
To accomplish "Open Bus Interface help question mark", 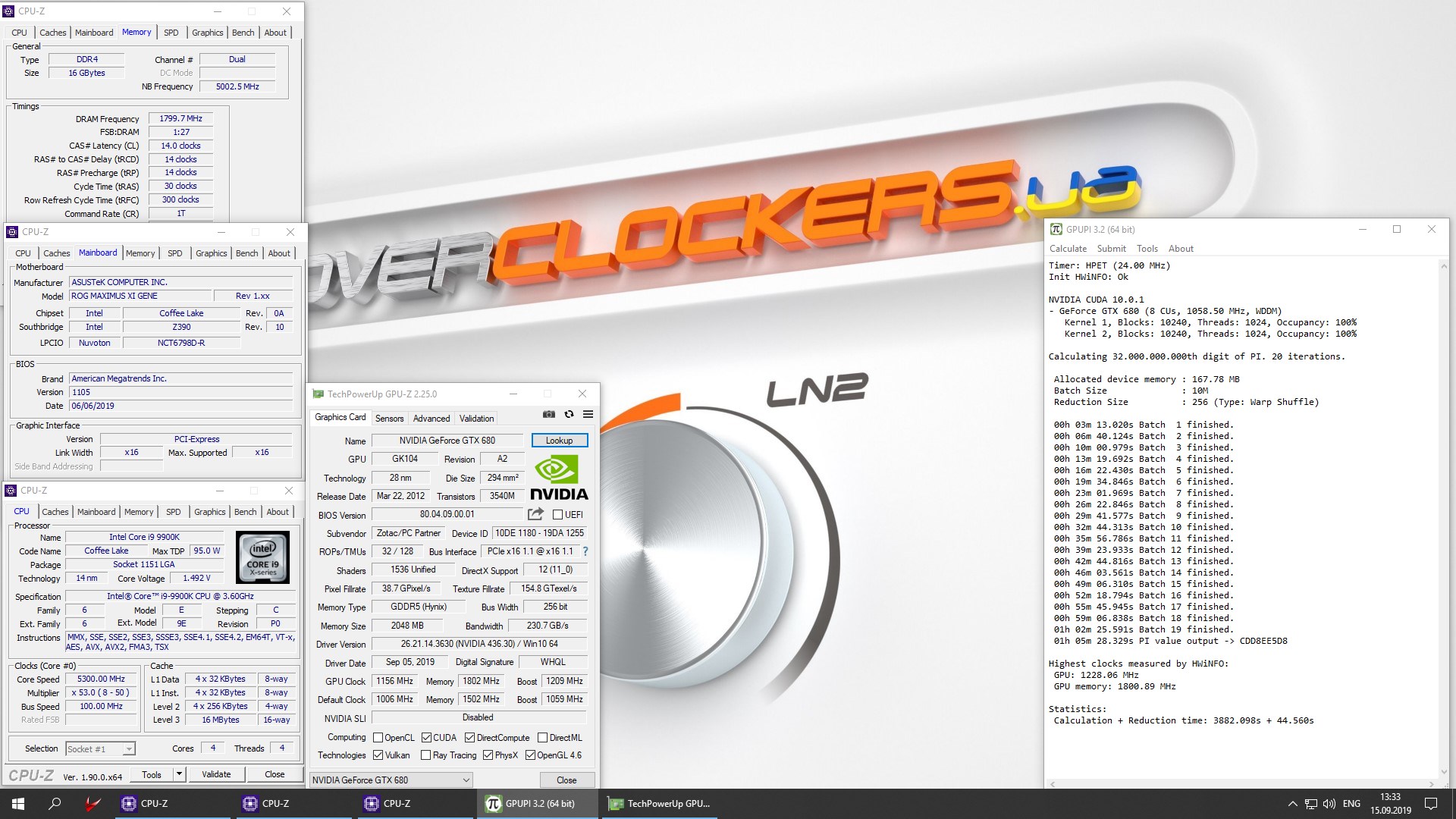I will coord(585,551).
